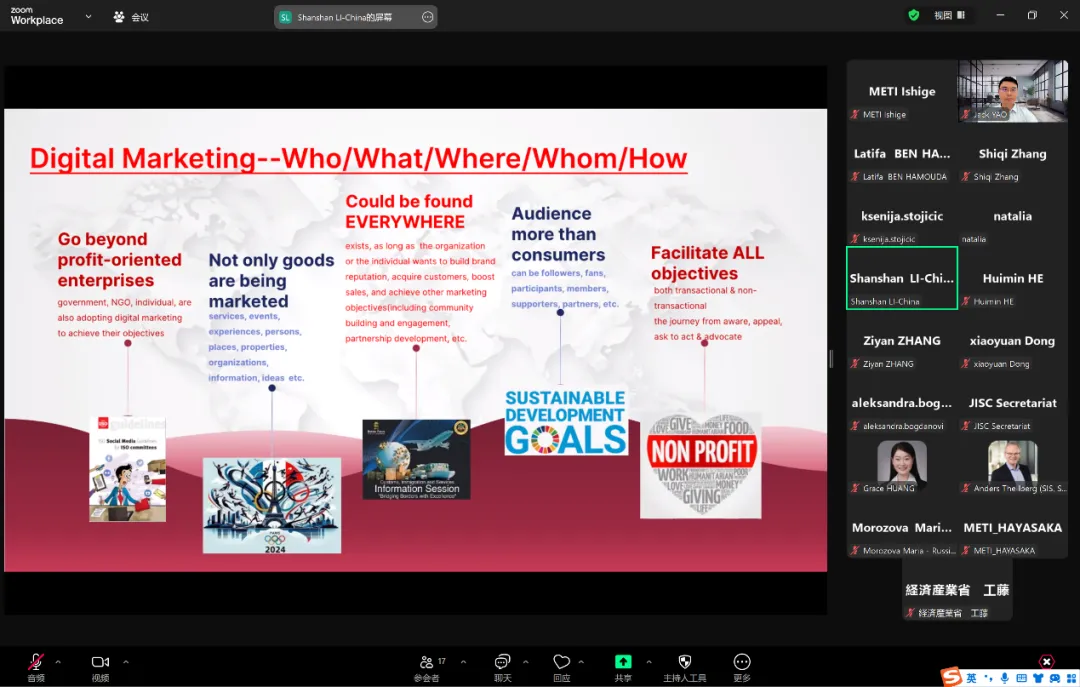The height and width of the screenshot is (687, 1080).
Task: Click the green encryption shield icon
Action: pos(913,15)
